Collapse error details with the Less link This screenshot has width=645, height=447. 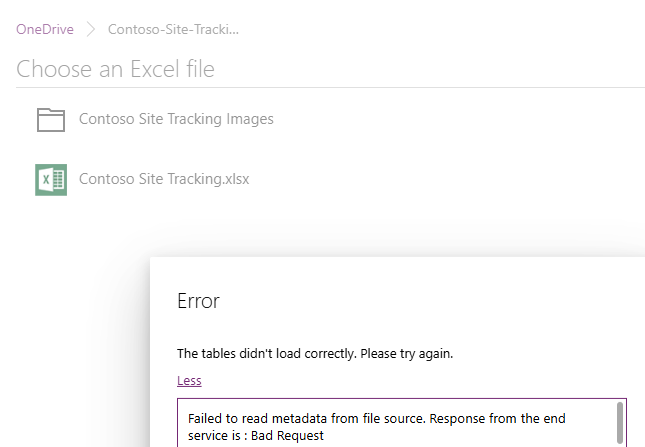click(189, 380)
